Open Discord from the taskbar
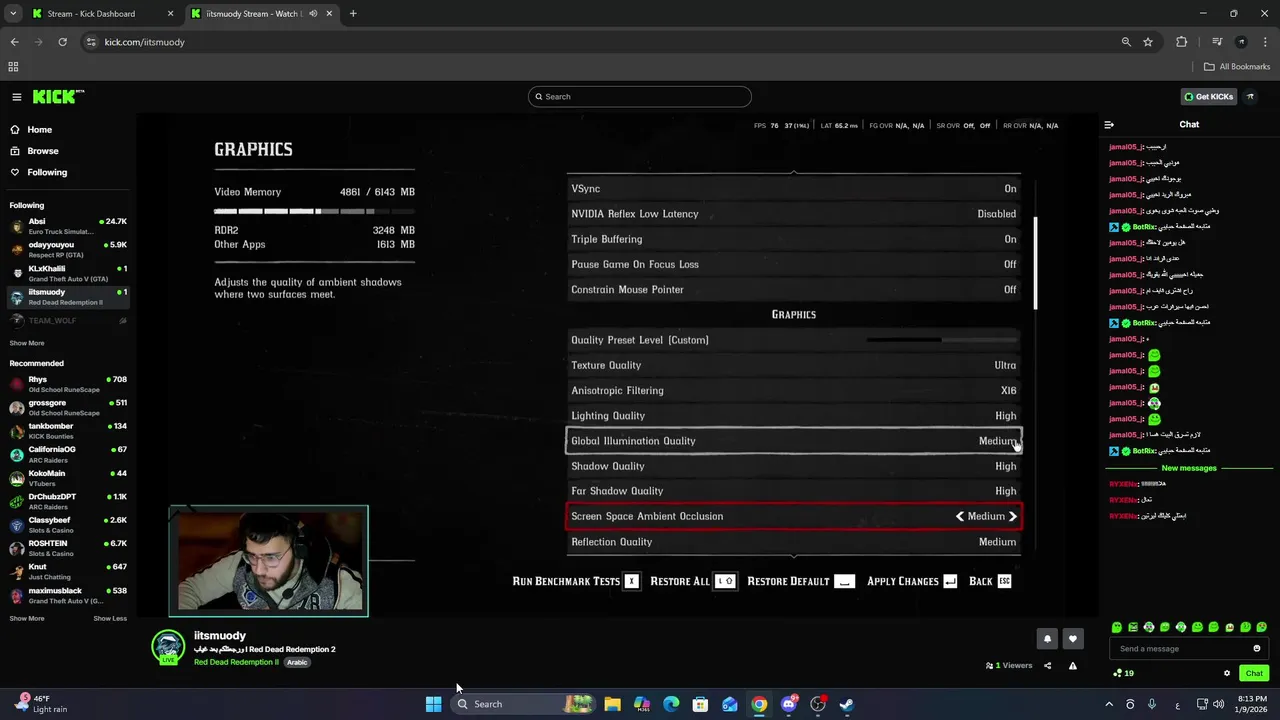This screenshot has width=1280, height=720. (788, 704)
